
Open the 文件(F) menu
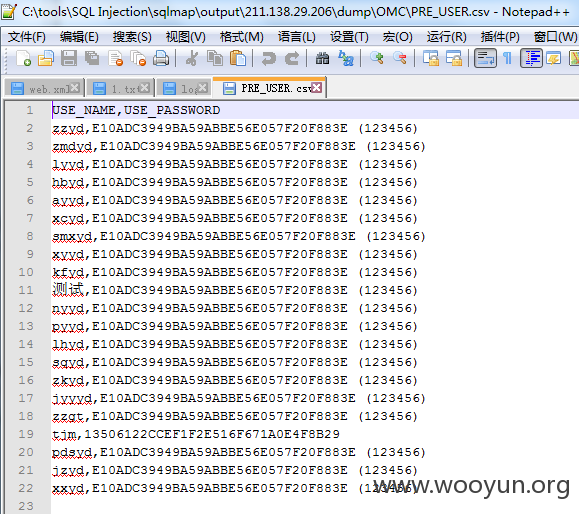pyautogui.click(x=27, y=37)
